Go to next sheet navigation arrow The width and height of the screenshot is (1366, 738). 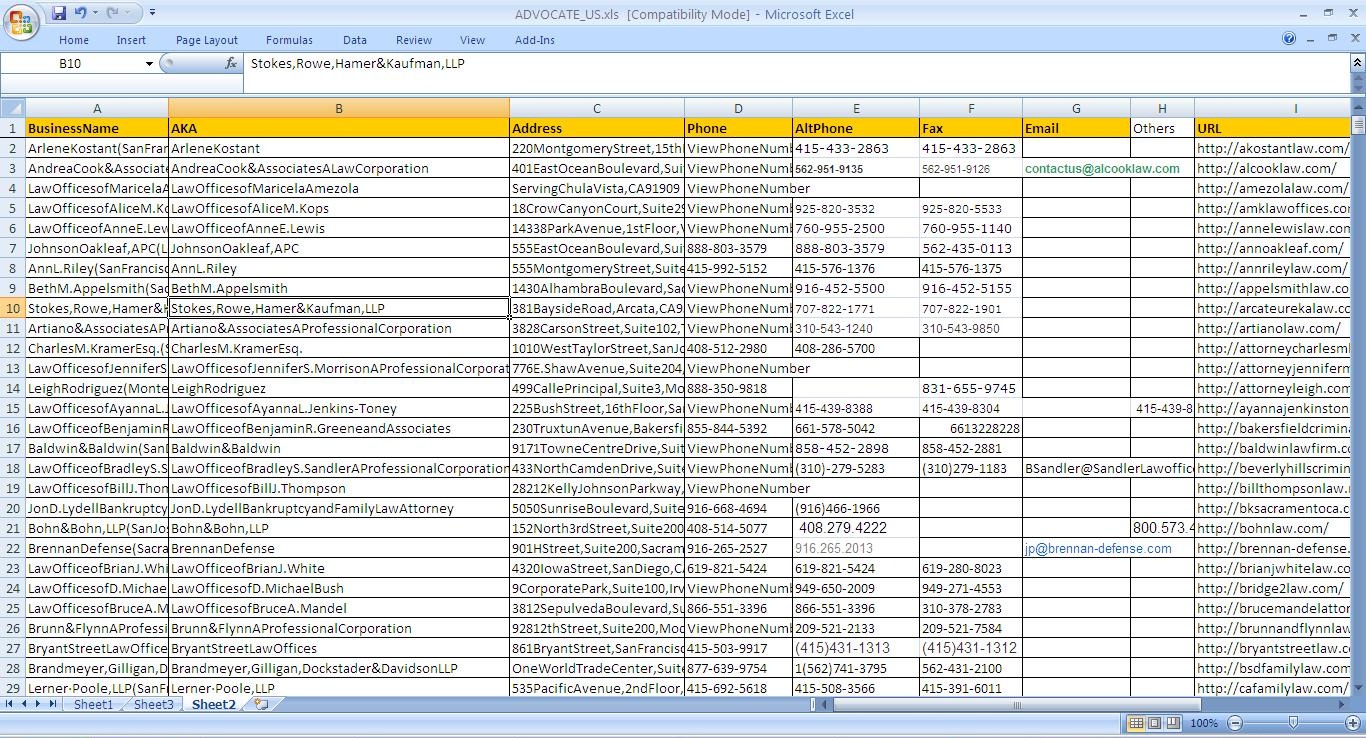39,705
